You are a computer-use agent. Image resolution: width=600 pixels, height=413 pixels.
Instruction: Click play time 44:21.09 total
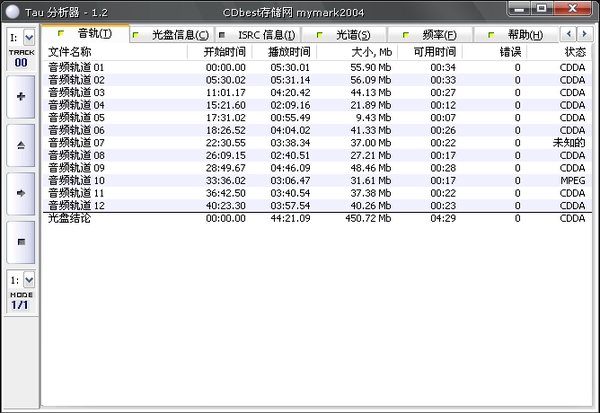click(290, 219)
